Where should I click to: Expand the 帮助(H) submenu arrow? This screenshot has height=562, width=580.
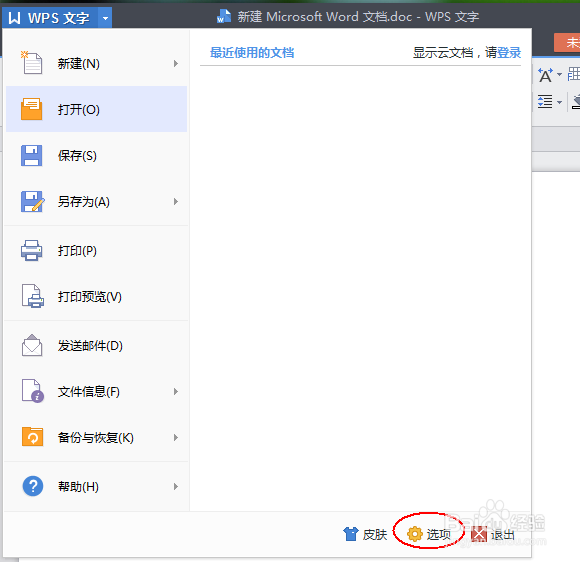point(176,486)
